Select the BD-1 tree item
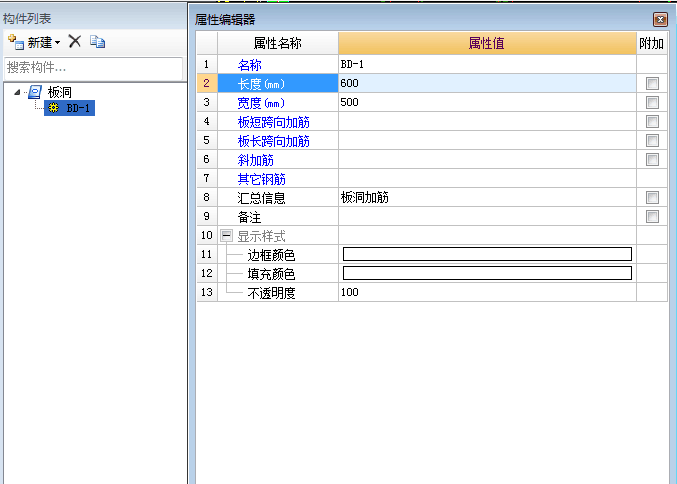677x484 pixels. [x=69, y=108]
